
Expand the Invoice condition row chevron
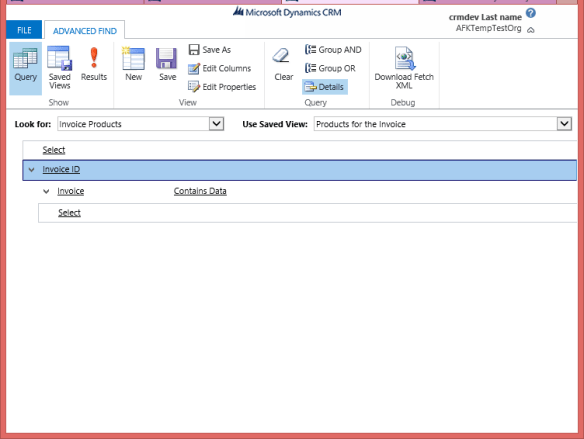click(x=46, y=191)
